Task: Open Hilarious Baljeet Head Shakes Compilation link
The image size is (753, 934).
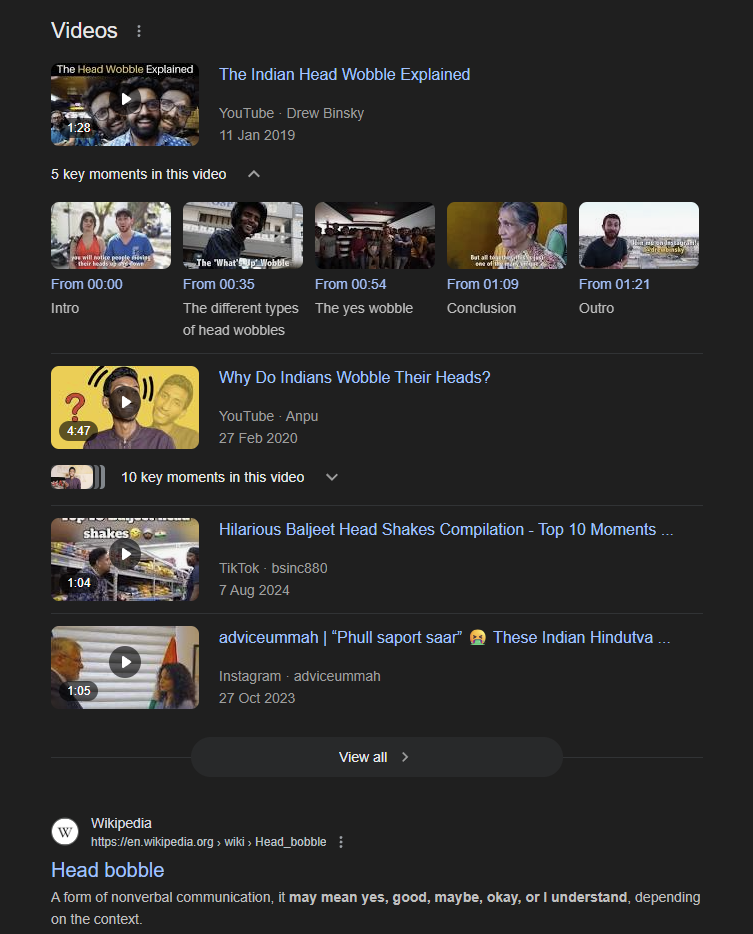Action: (x=446, y=530)
